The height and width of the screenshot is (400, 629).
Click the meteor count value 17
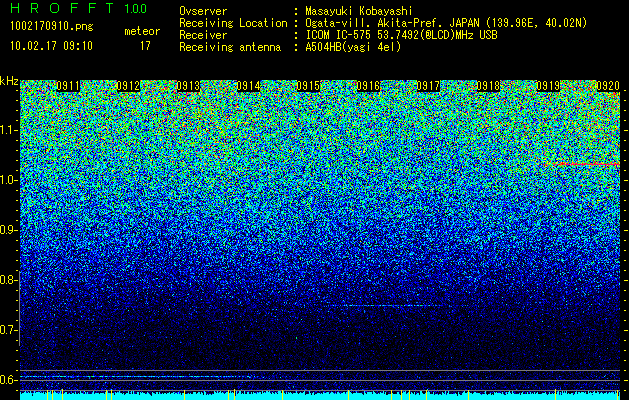point(145,46)
